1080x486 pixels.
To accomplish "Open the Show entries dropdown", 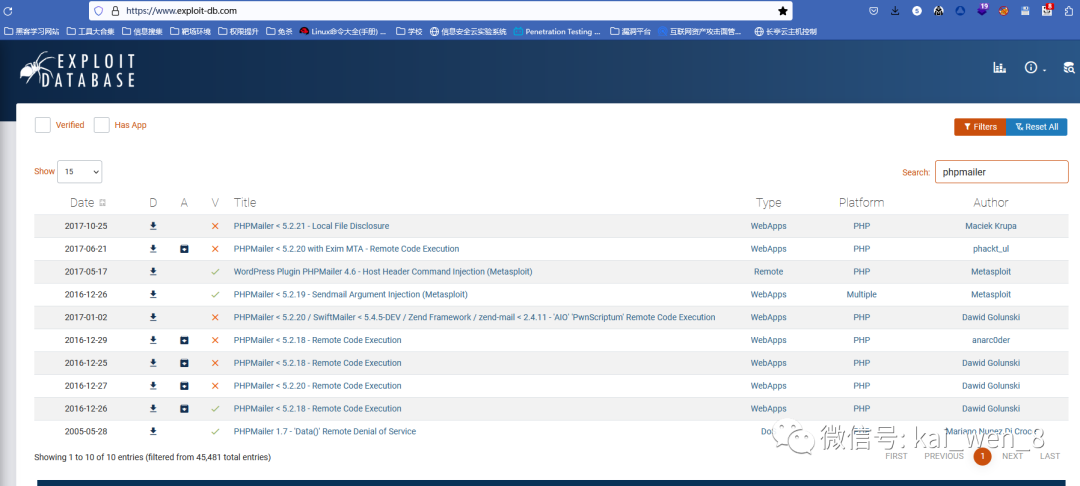I will pyautogui.click(x=79, y=171).
